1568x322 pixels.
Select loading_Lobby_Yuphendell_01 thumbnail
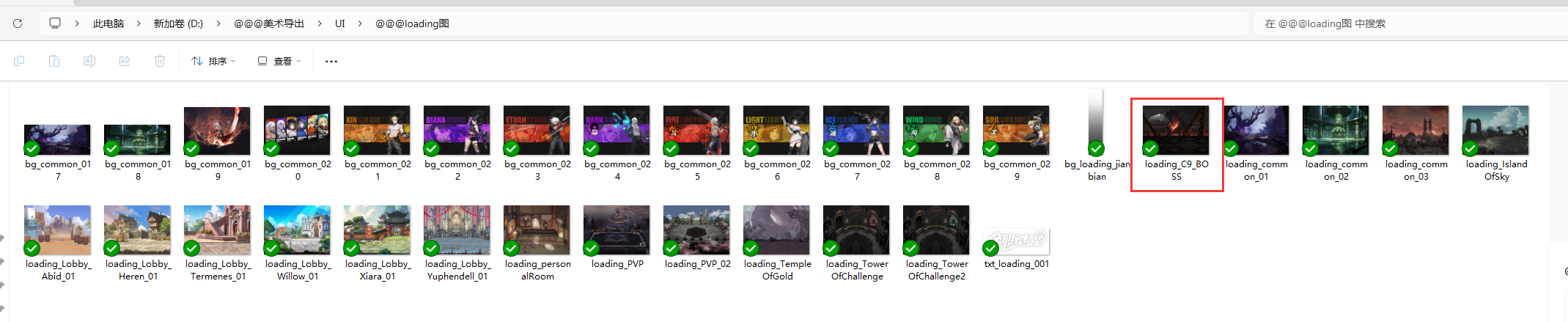[457, 230]
